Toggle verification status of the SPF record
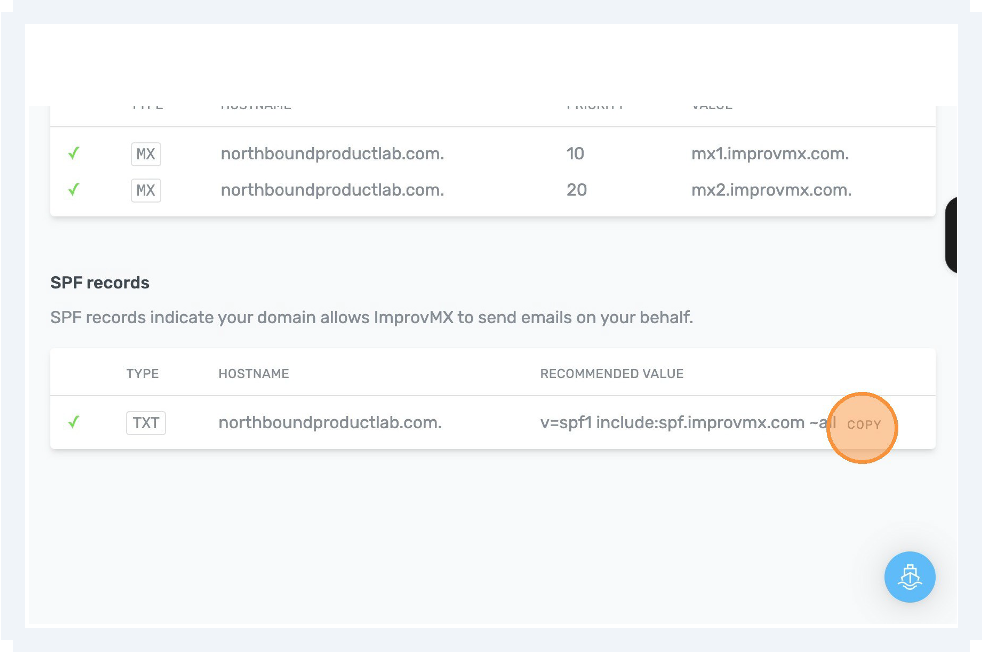This screenshot has height=652, width=982. point(73,422)
